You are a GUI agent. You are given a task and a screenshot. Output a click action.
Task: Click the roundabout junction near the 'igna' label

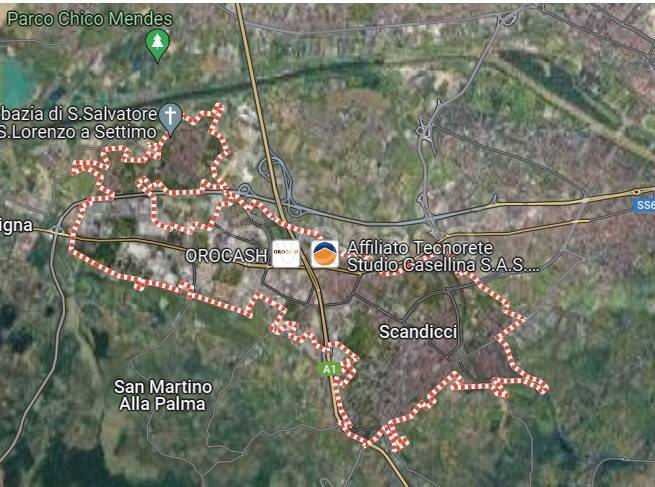[x=58, y=229]
